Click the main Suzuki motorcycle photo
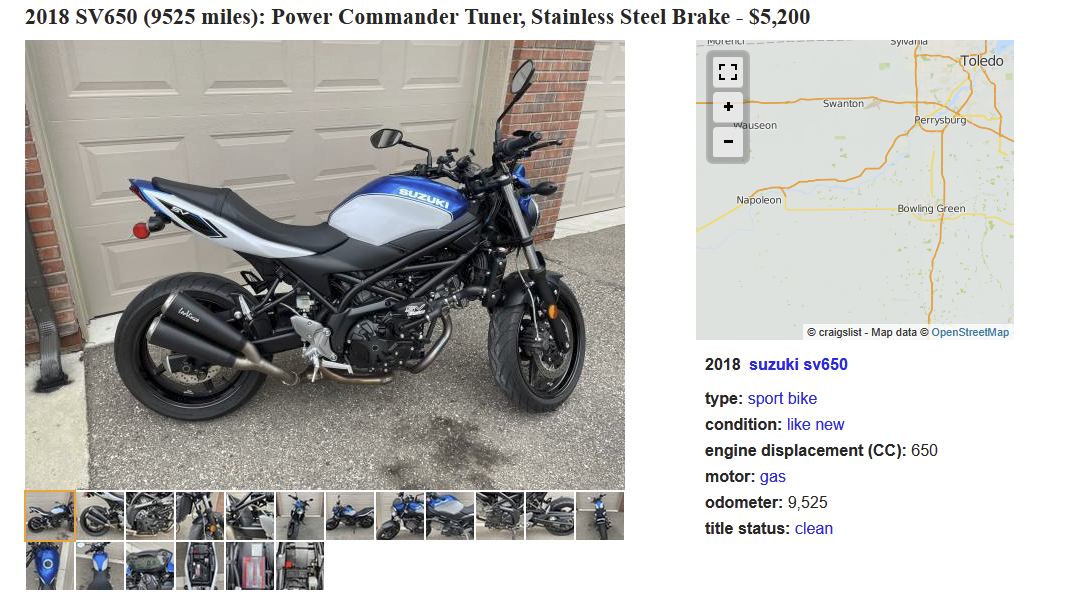The height and width of the screenshot is (597, 1065). coord(325,265)
